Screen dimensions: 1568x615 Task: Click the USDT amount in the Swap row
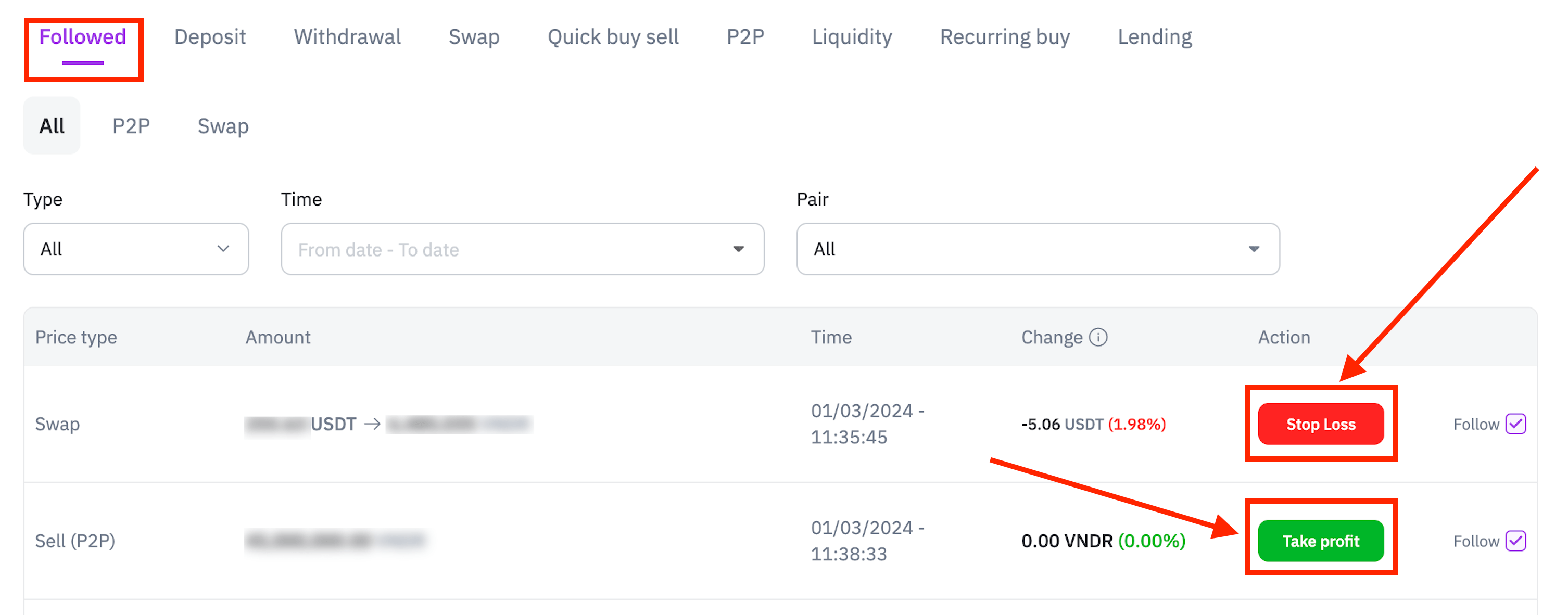click(x=300, y=424)
